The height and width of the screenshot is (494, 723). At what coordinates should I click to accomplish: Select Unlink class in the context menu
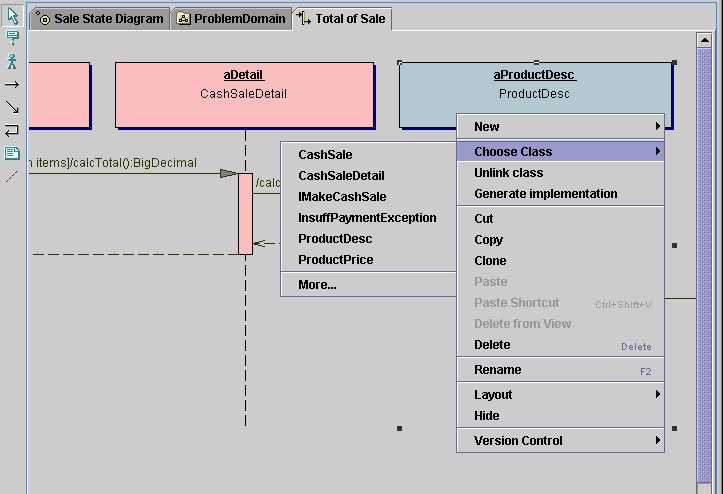[x=508, y=173]
